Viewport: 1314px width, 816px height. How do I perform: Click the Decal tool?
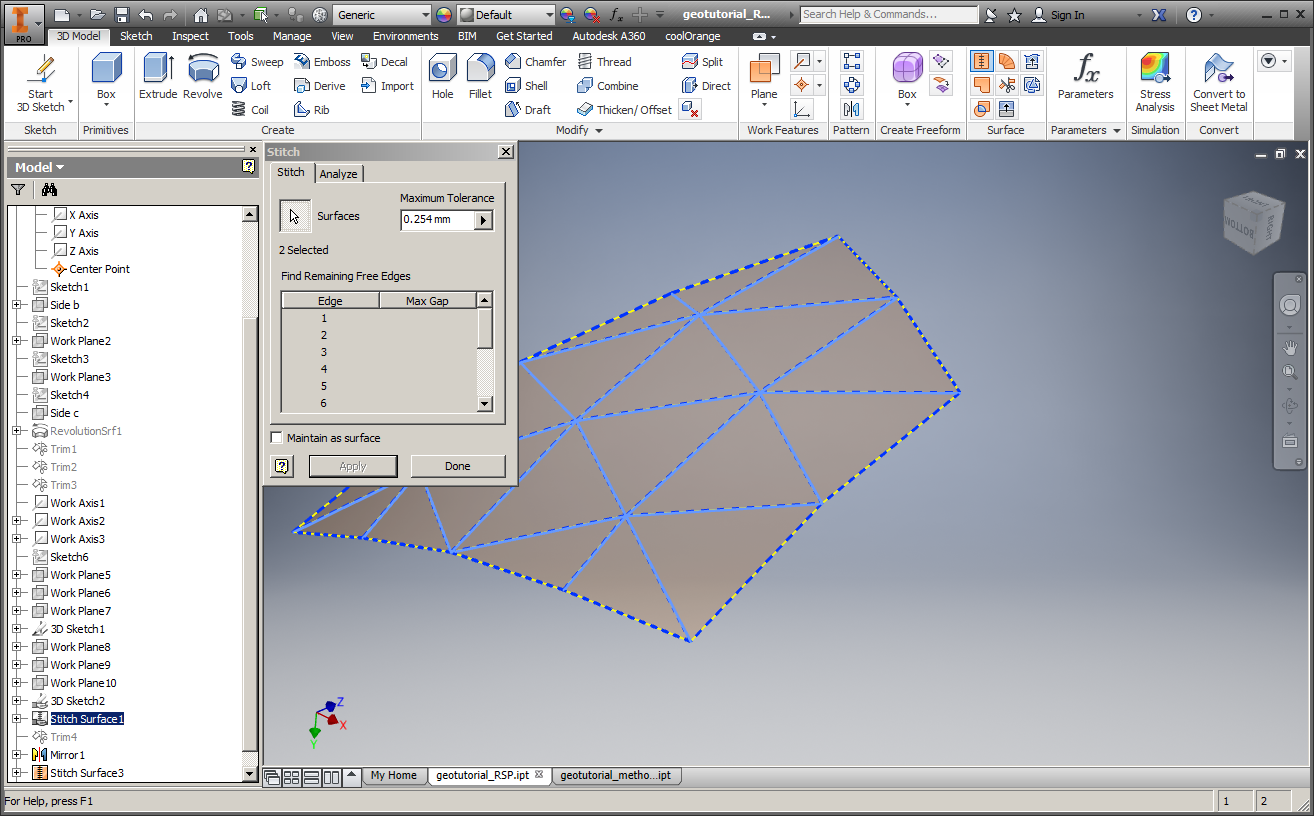point(384,62)
